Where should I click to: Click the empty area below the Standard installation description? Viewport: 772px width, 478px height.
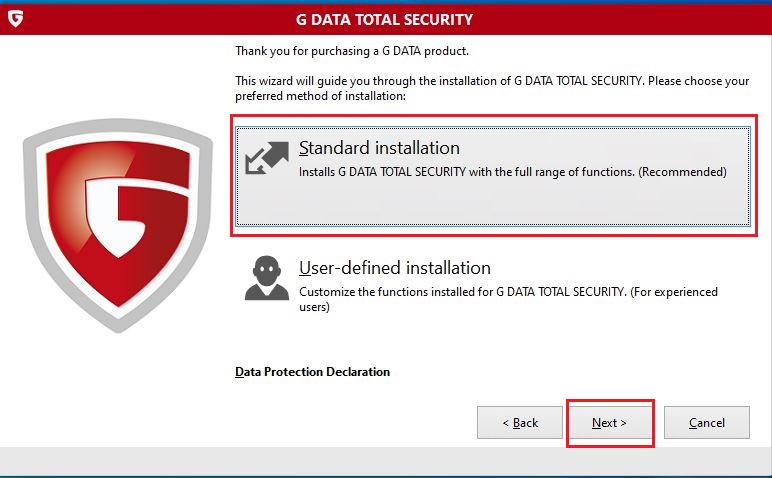(x=493, y=204)
